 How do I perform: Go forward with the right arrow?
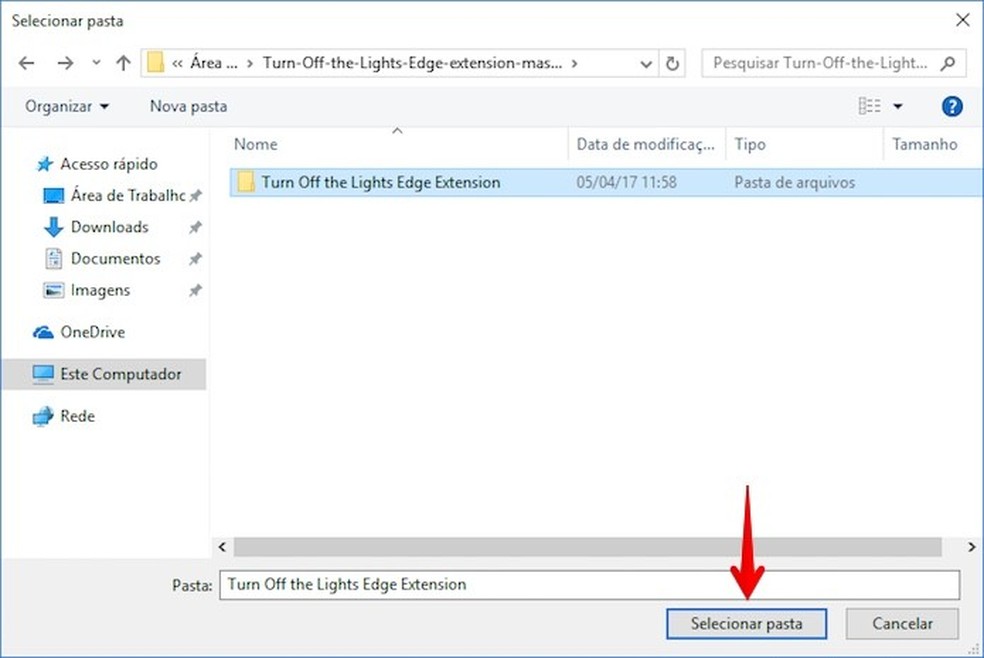65,63
